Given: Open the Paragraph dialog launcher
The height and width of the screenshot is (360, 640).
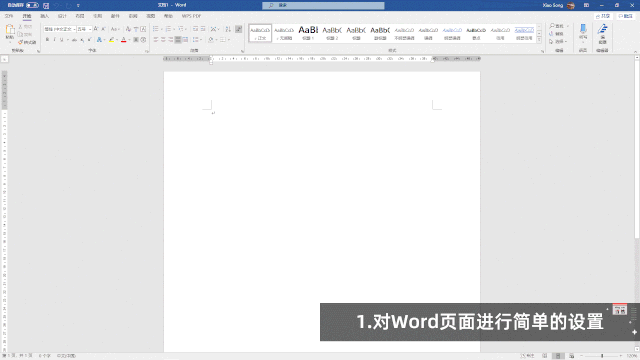Looking at the screenshot, I should (x=242, y=51).
